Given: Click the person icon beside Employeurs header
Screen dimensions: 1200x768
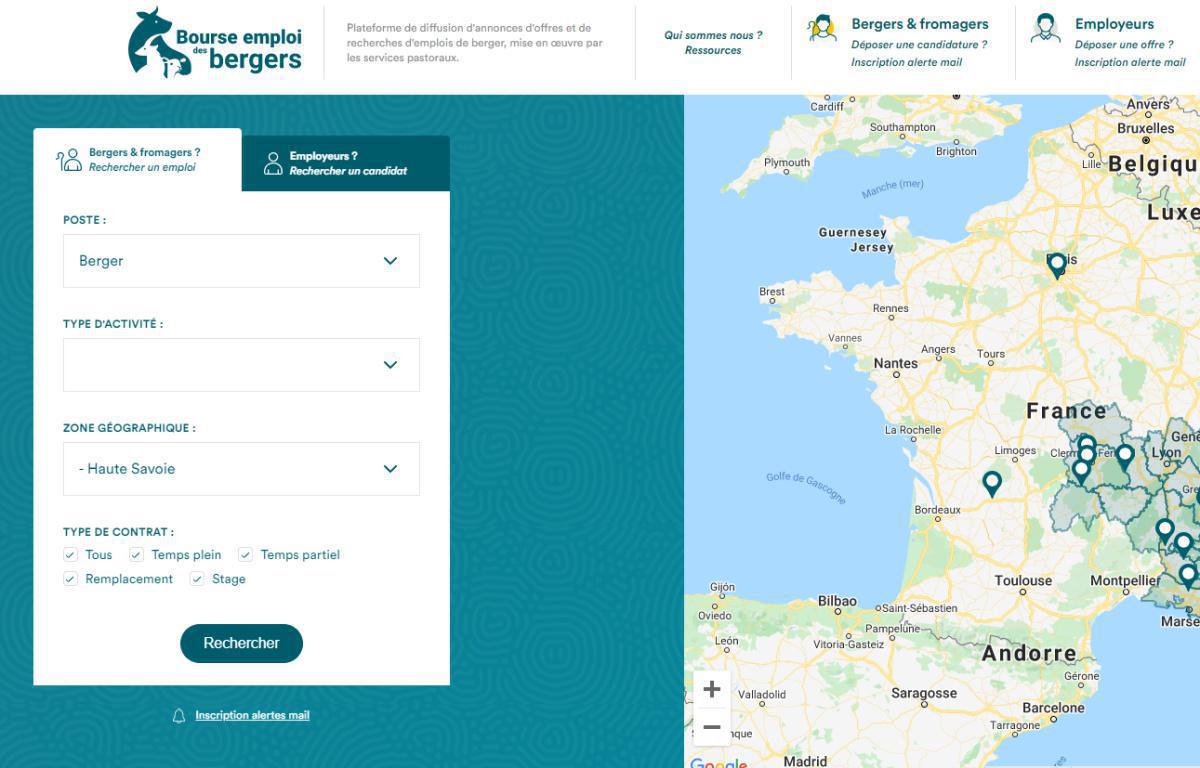Looking at the screenshot, I should point(1046,27).
